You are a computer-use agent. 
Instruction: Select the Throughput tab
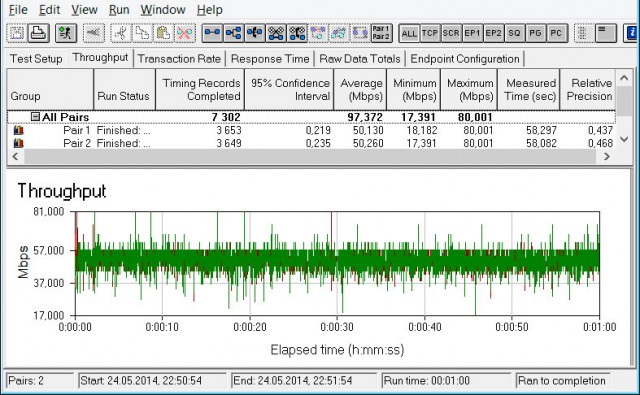click(100, 58)
